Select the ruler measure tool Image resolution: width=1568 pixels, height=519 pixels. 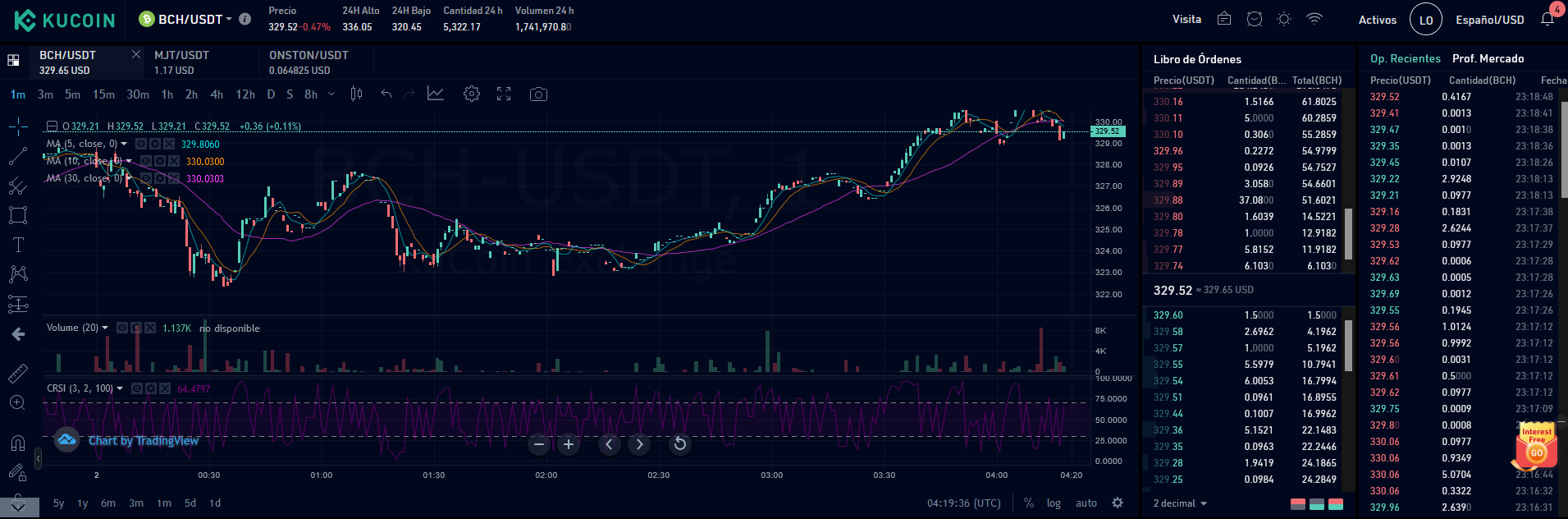pos(17,374)
